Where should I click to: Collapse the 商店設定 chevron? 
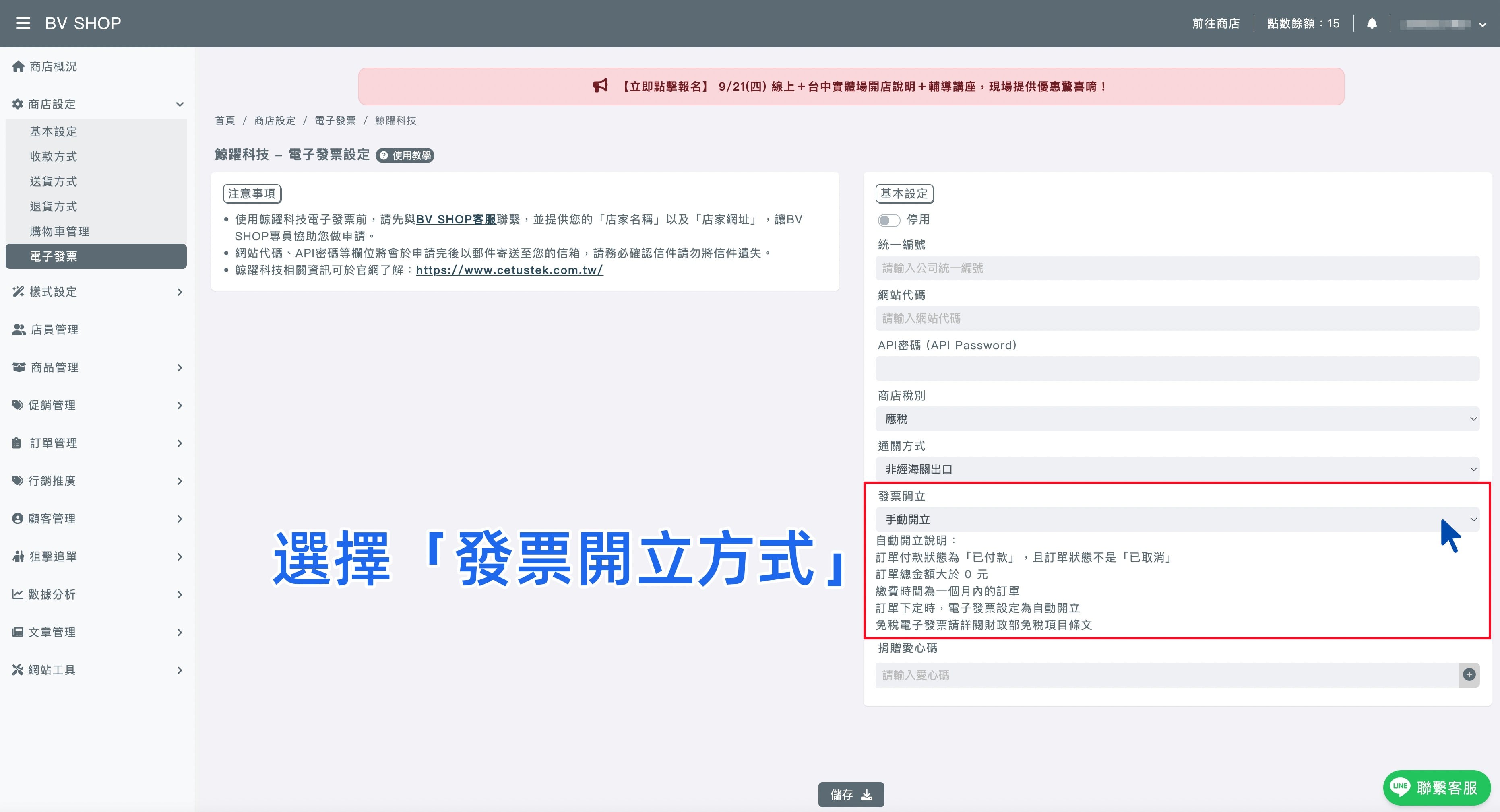tap(180, 104)
